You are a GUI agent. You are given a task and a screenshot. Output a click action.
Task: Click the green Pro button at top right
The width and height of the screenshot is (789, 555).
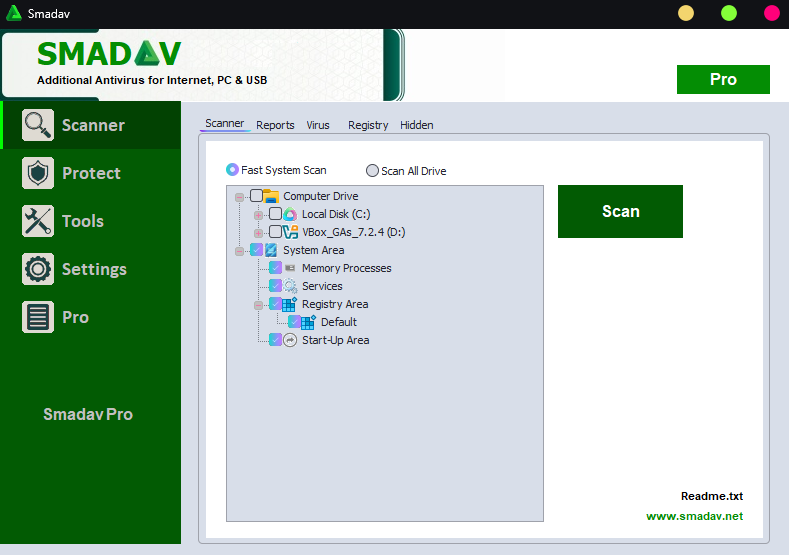(723, 79)
